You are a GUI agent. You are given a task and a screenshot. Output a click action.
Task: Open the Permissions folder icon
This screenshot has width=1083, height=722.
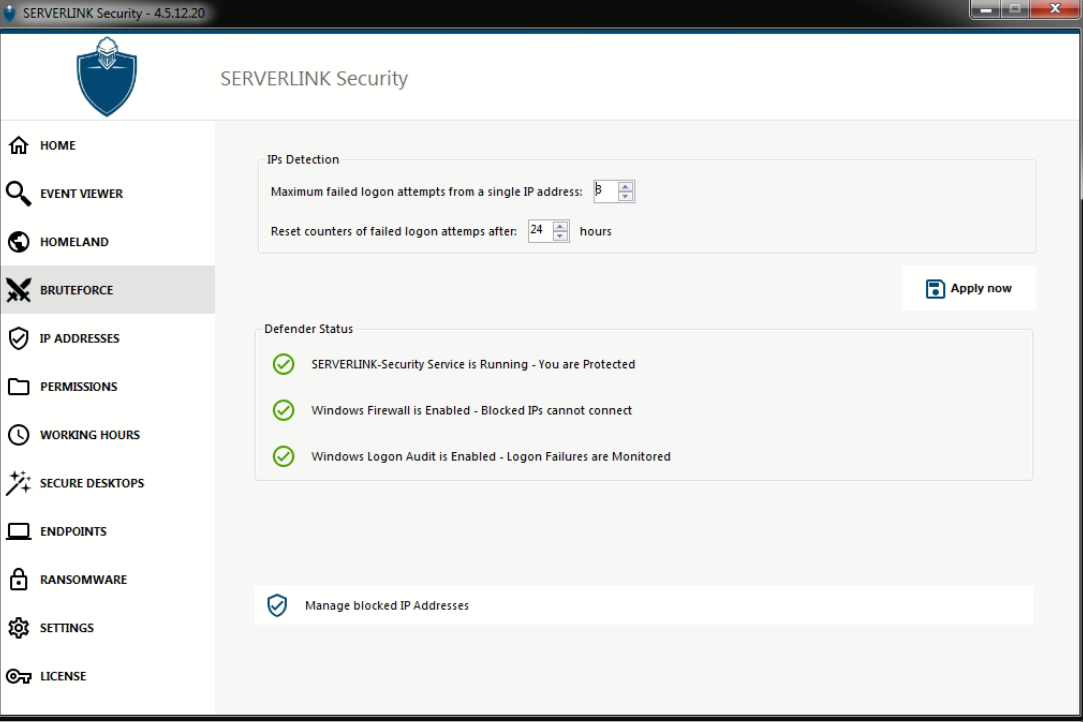click(x=18, y=387)
